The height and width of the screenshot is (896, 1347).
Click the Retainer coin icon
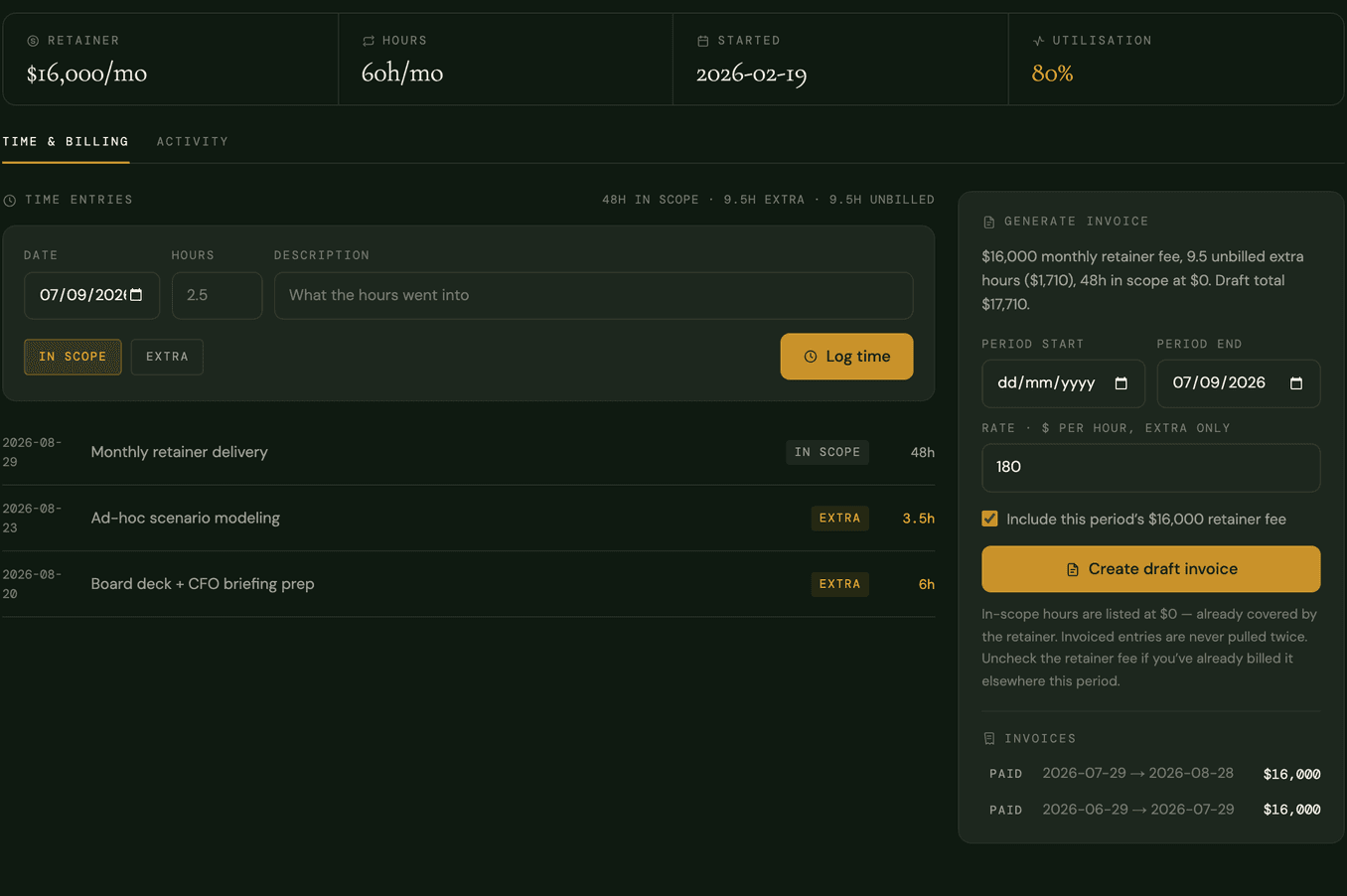[33, 41]
